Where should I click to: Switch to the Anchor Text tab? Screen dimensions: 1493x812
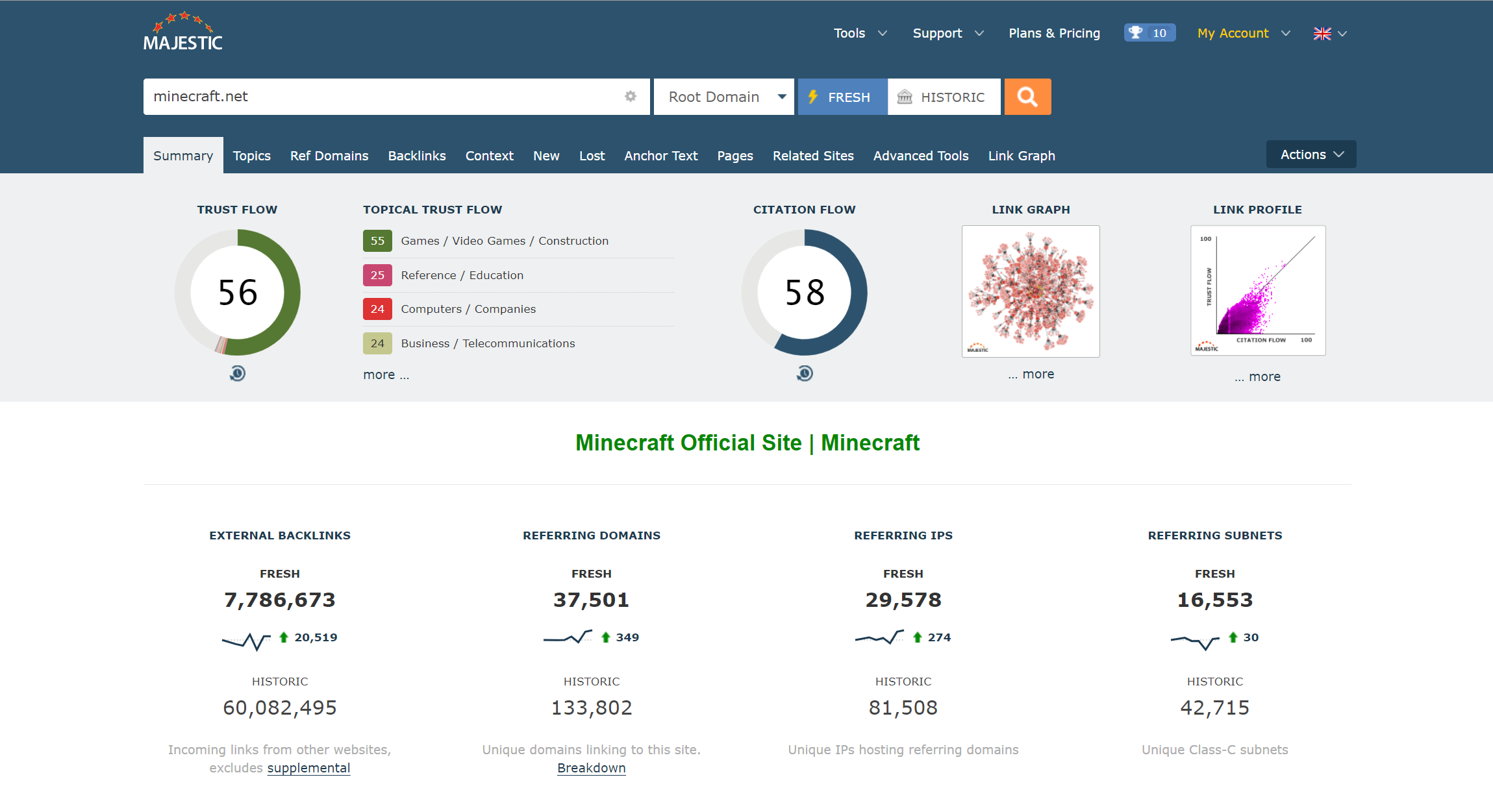[x=661, y=156]
